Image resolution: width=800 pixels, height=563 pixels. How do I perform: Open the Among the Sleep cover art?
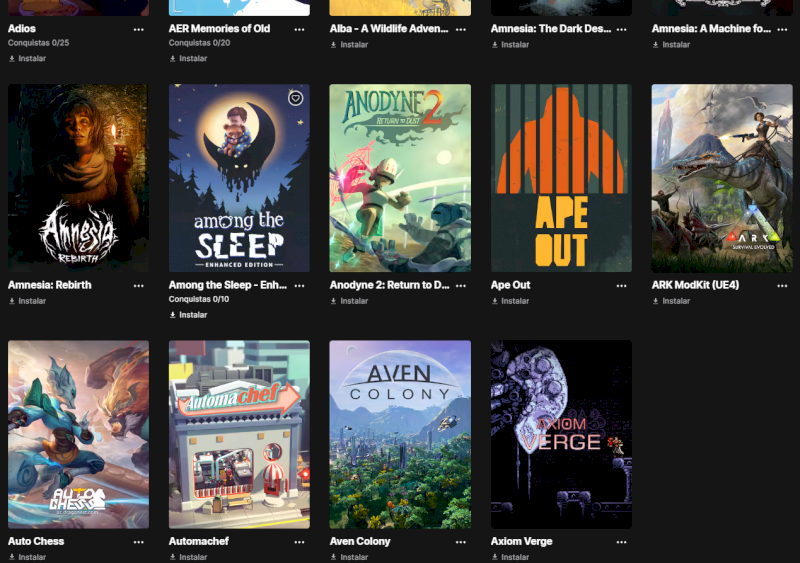pyautogui.click(x=239, y=178)
